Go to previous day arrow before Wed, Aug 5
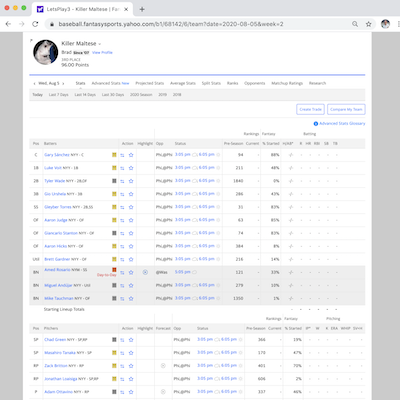 pos(34,83)
